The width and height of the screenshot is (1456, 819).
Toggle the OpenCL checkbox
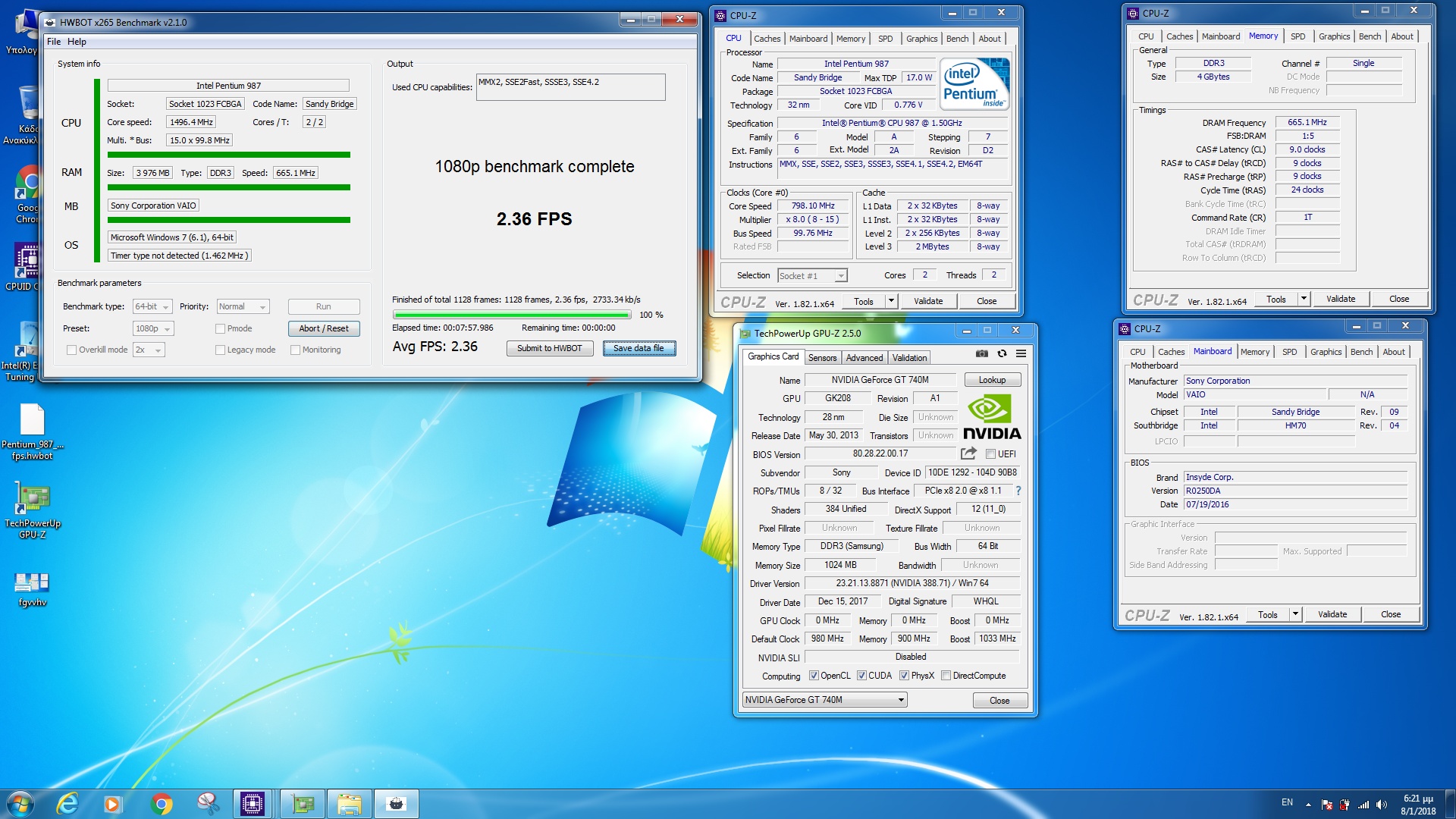pyautogui.click(x=814, y=675)
